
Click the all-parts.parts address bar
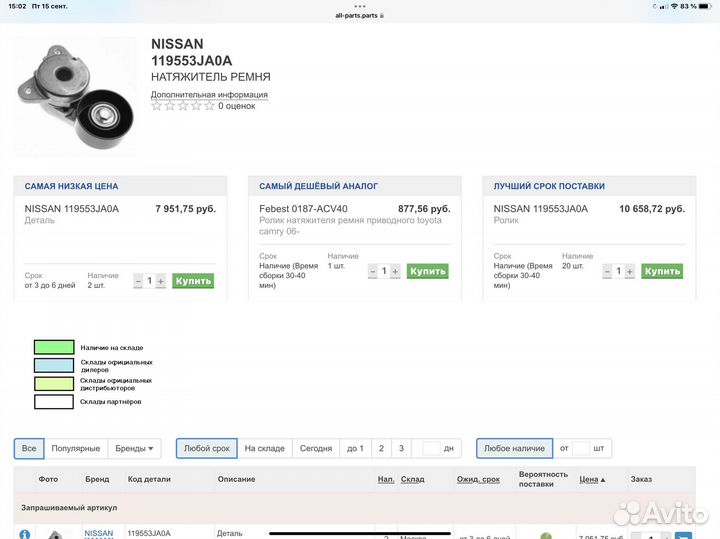359,15
